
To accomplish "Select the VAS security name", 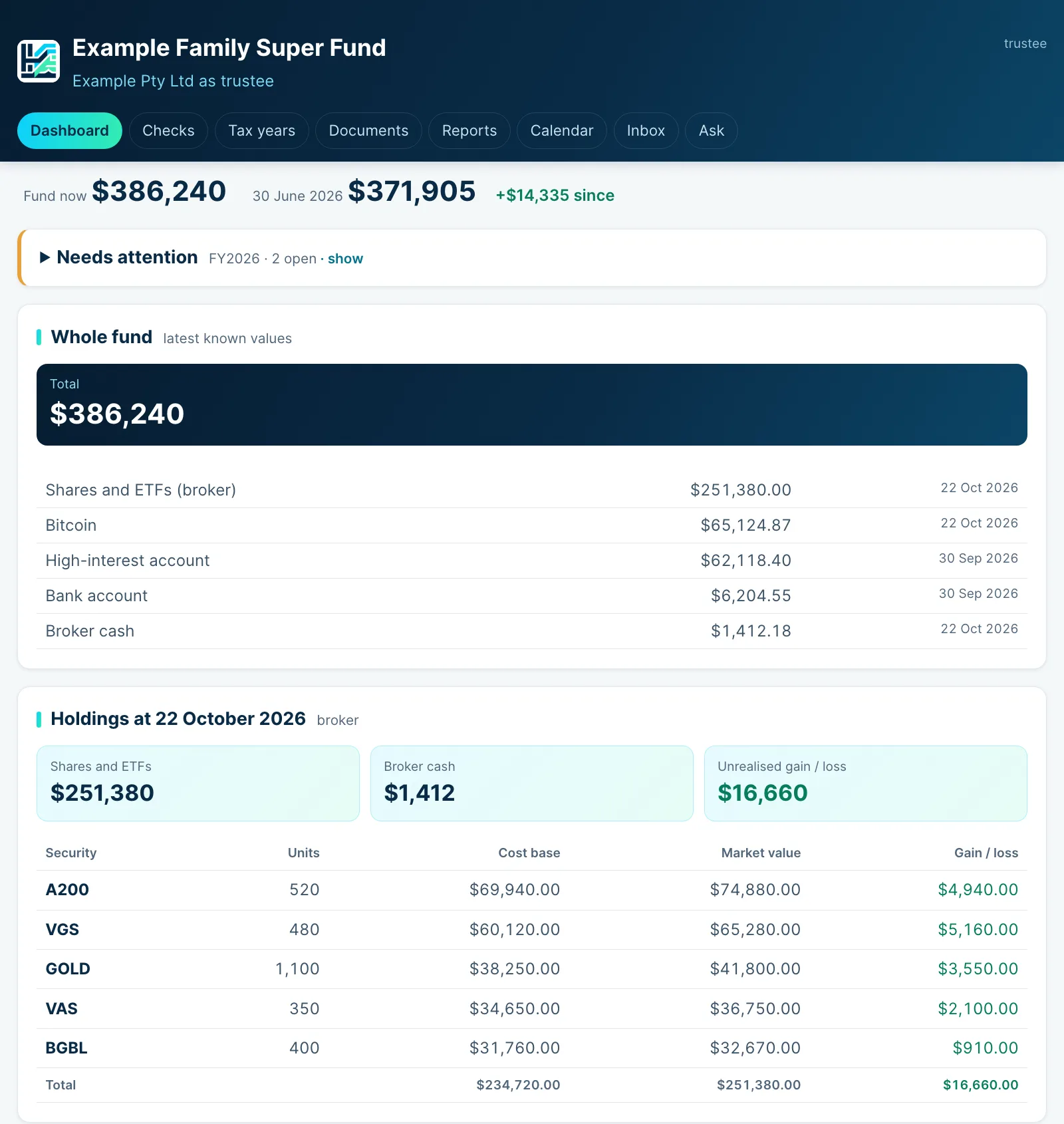I will 62,1009.
